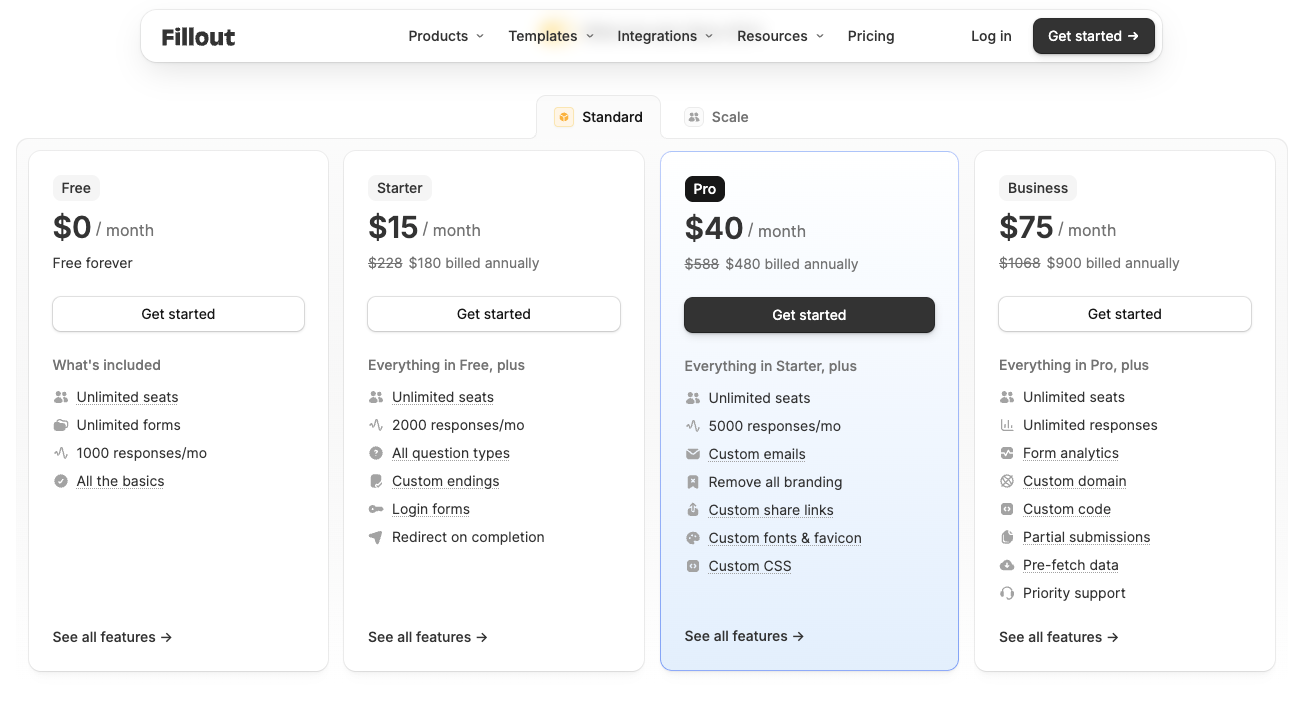
Task: Click the orange cube icon on the Standard tab
Action: [x=564, y=117]
